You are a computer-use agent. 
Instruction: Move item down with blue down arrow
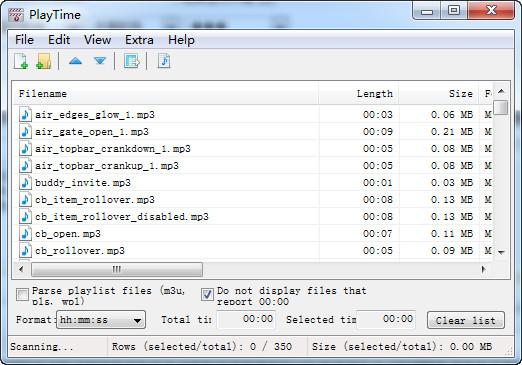tap(100, 61)
